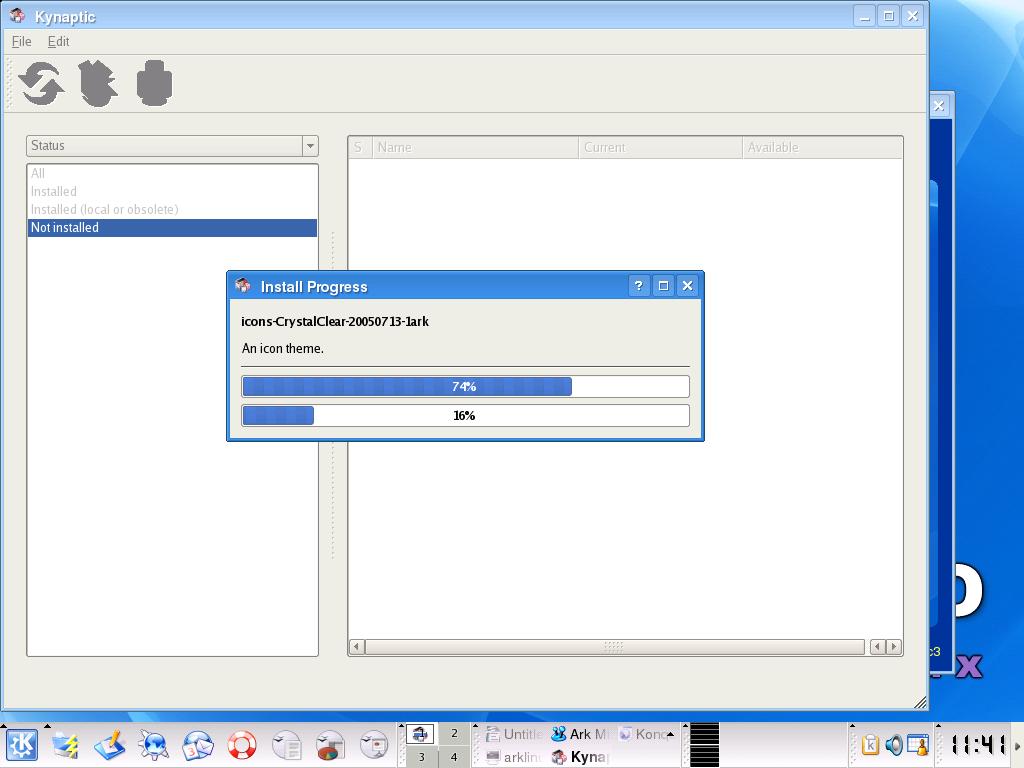The image size is (1024, 768).
Task: Open the folder with lightning taskbar icon
Action: (66, 745)
